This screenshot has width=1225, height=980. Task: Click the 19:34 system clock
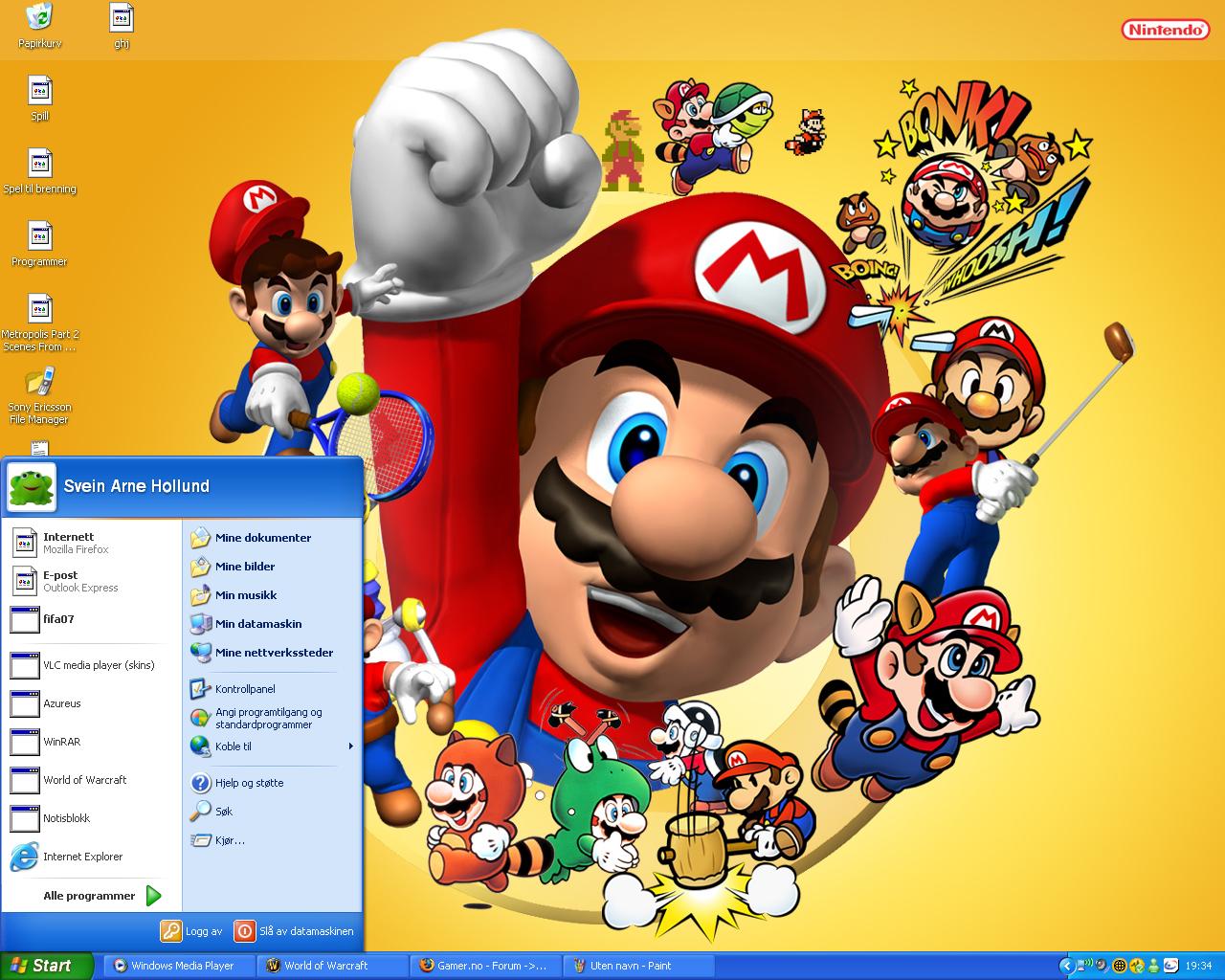(1198, 966)
